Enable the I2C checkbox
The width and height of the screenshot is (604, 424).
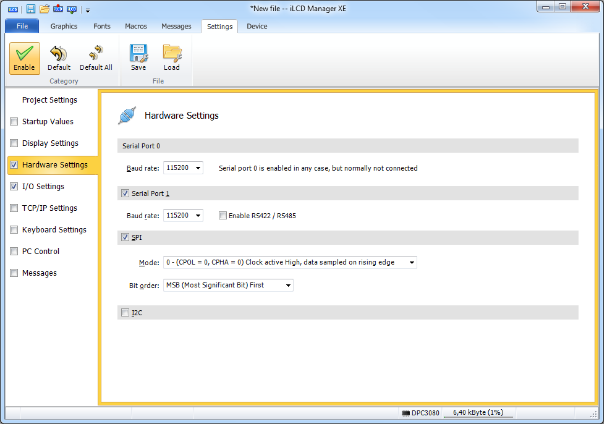click(x=124, y=313)
